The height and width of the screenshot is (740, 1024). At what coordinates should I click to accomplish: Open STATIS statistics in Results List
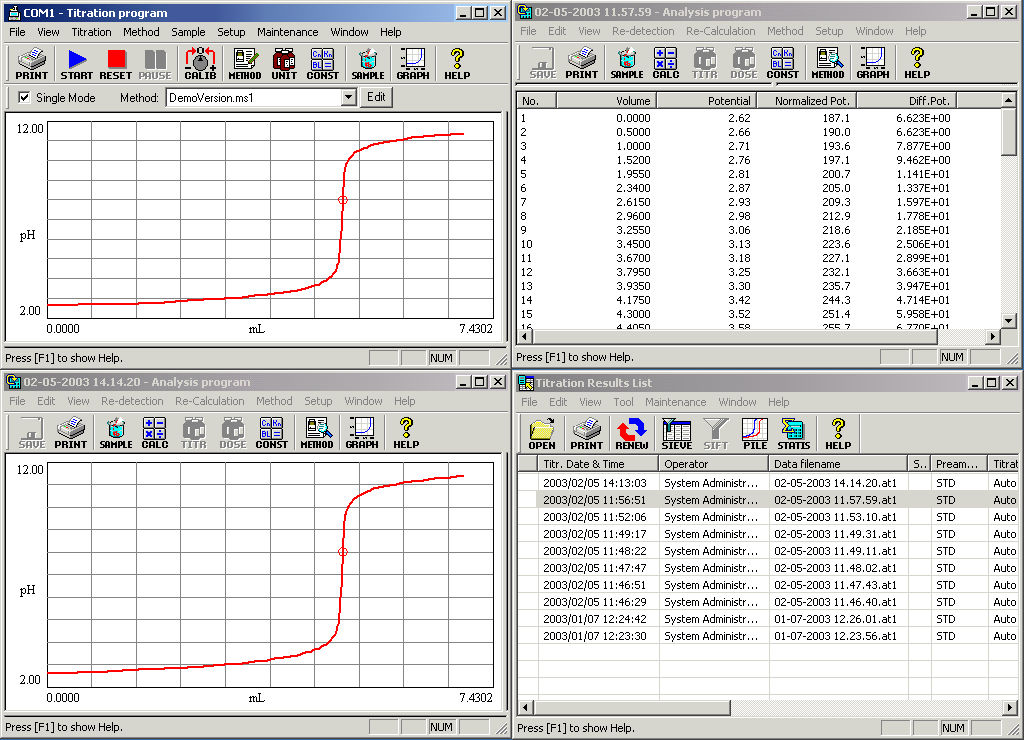pos(793,434)
